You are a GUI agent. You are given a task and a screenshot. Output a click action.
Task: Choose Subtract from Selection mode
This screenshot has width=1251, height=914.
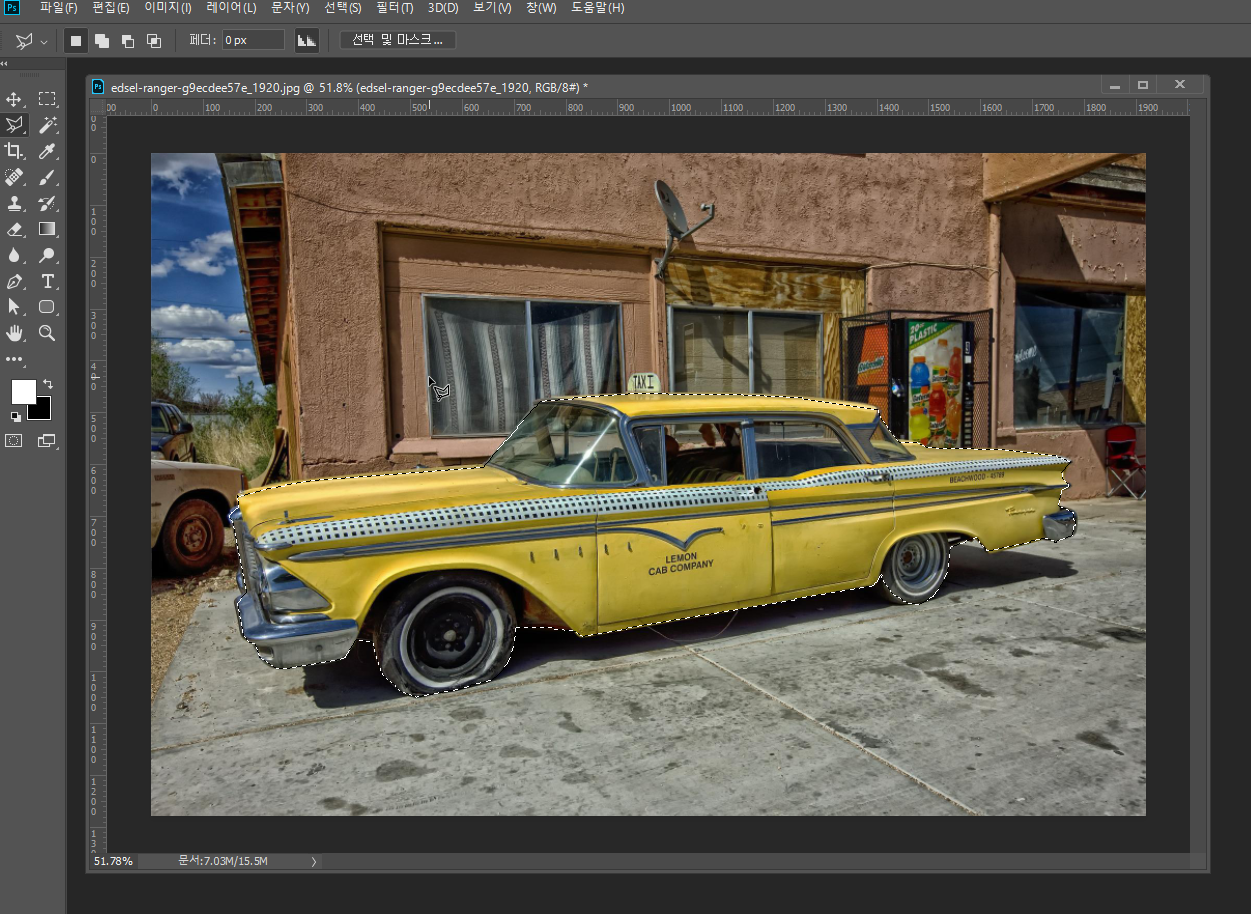(x=128, y=41)
